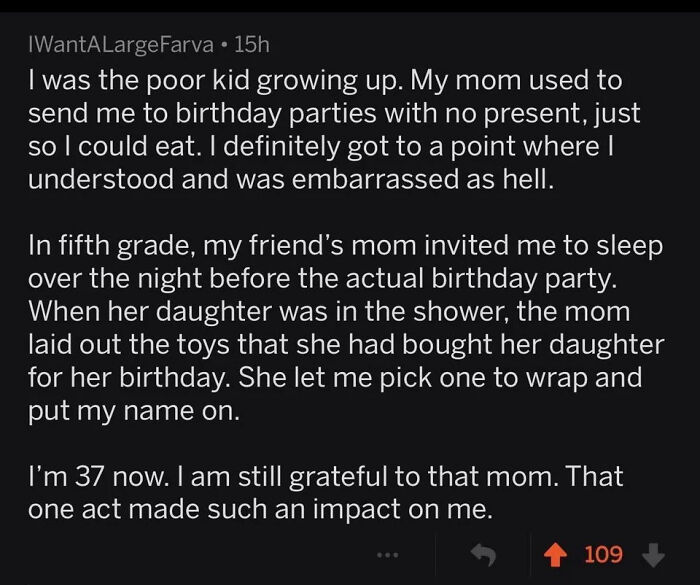Viewport: 700px width, 585px height.
Task: Downvote the comment by IWantALargeFarva
Action: click(652, 553)
